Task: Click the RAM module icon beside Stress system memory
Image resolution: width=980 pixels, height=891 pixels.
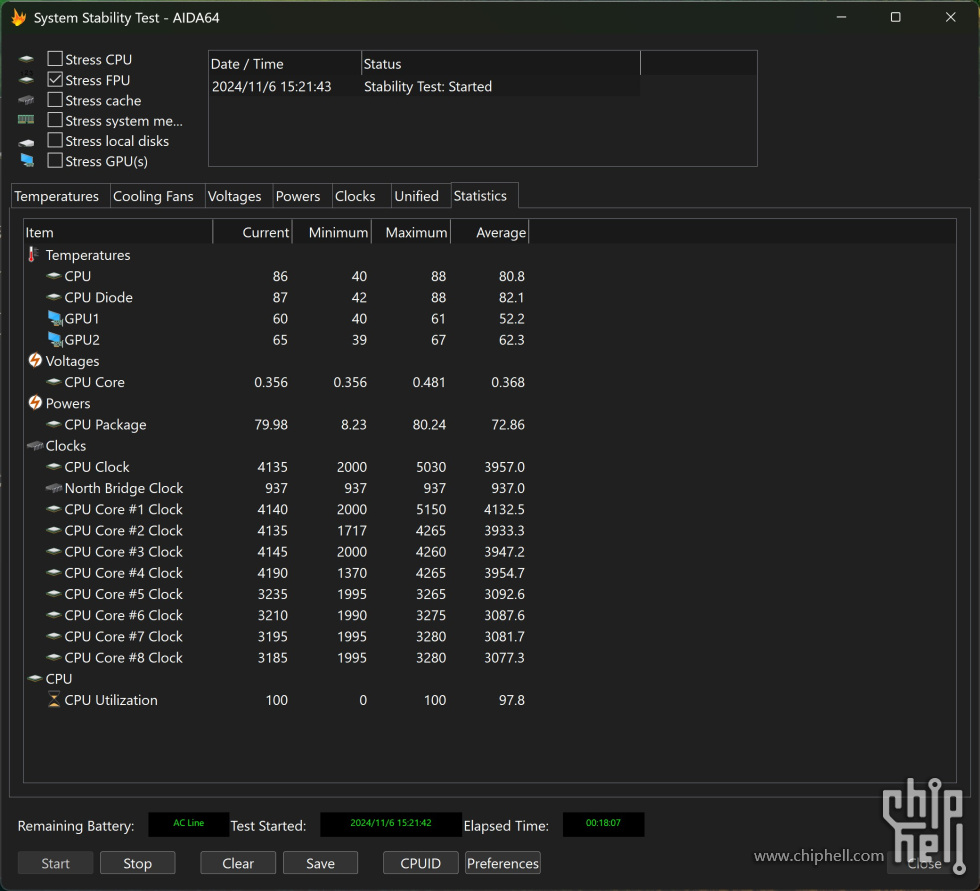Action: 26,119
